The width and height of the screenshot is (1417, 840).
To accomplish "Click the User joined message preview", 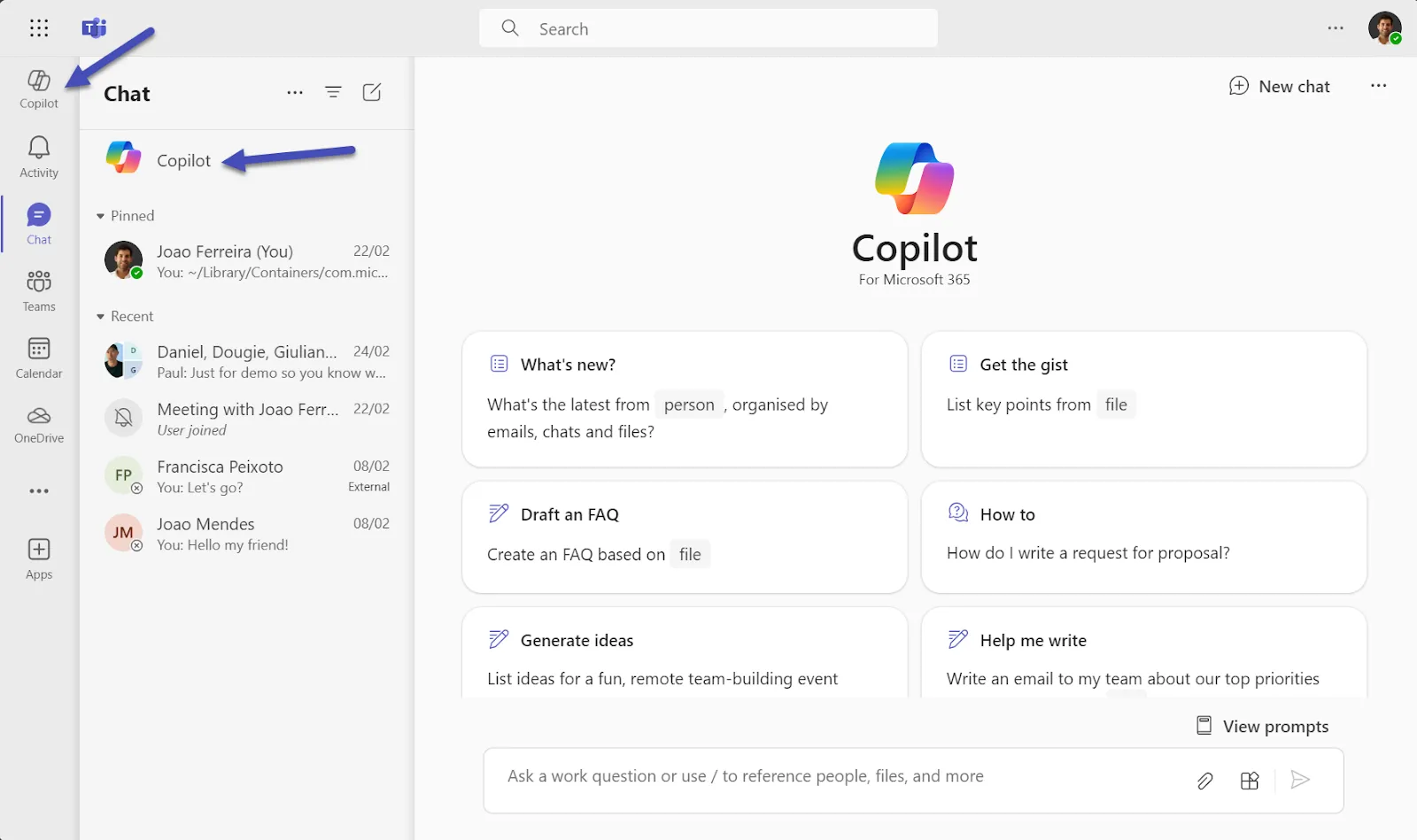I will tap(192, 430).
